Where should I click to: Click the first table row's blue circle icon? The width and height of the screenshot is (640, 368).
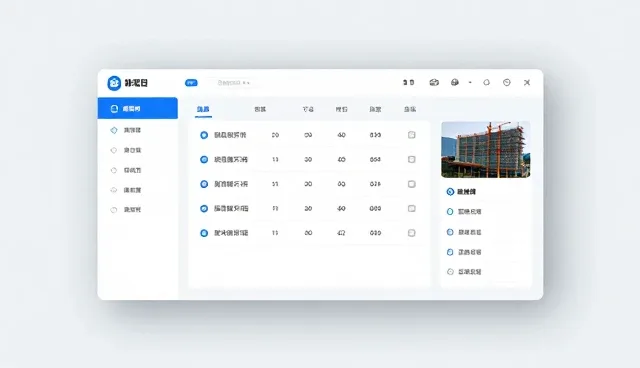click(204, 135)
